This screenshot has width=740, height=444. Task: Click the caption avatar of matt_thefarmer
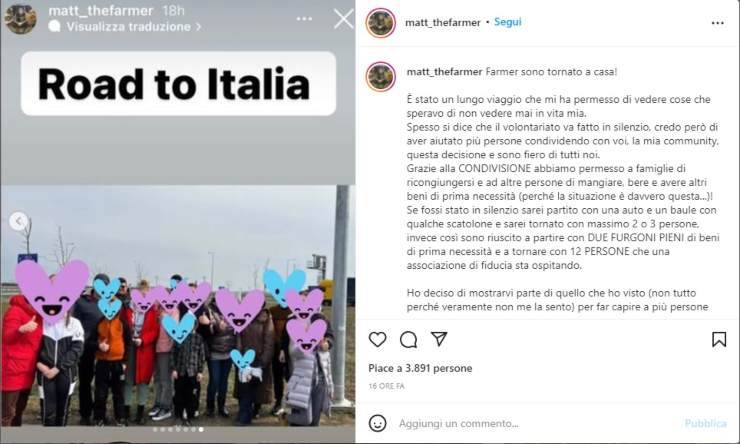(380, 76)
